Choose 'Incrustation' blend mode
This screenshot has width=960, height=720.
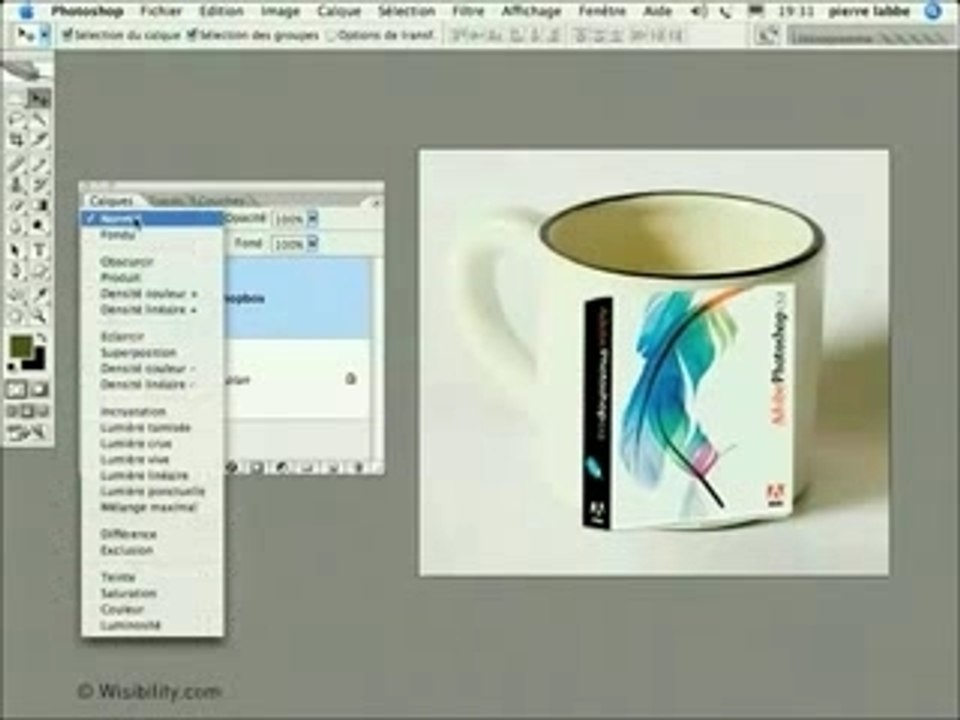pyautogui.click(x=152, y=411)
